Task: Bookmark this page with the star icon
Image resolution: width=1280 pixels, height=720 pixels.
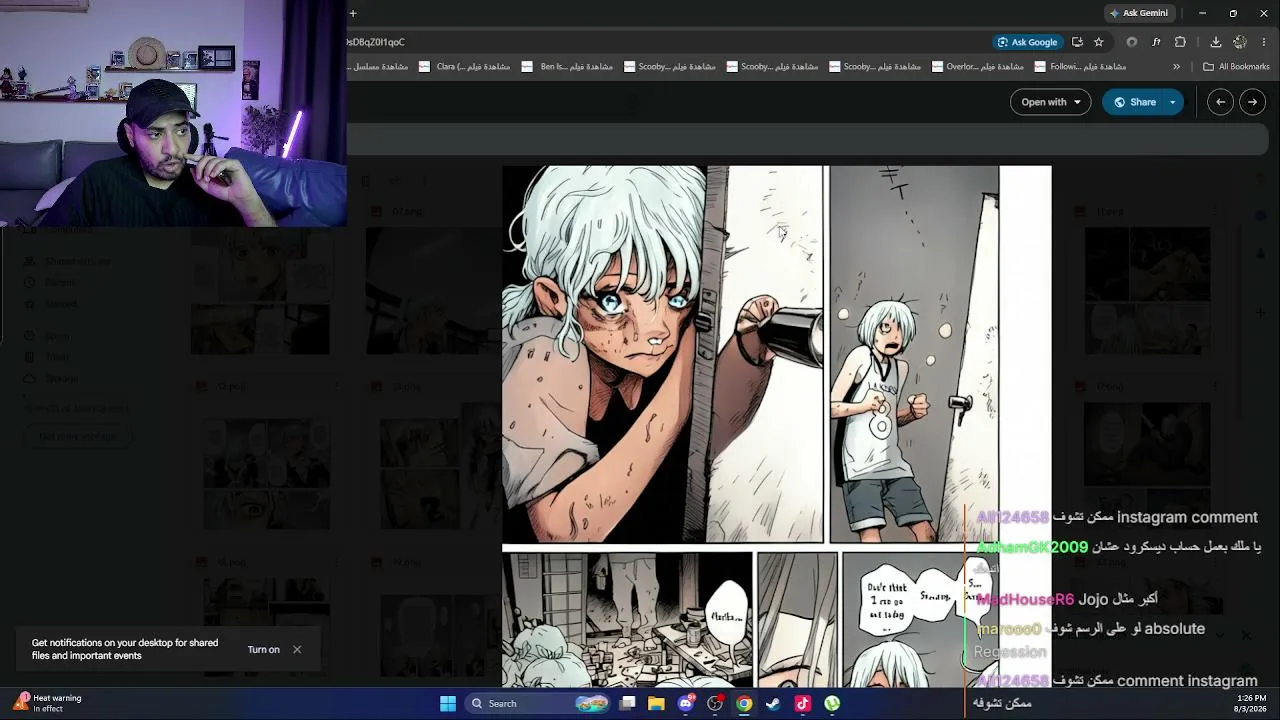Action: (1099, 42)
